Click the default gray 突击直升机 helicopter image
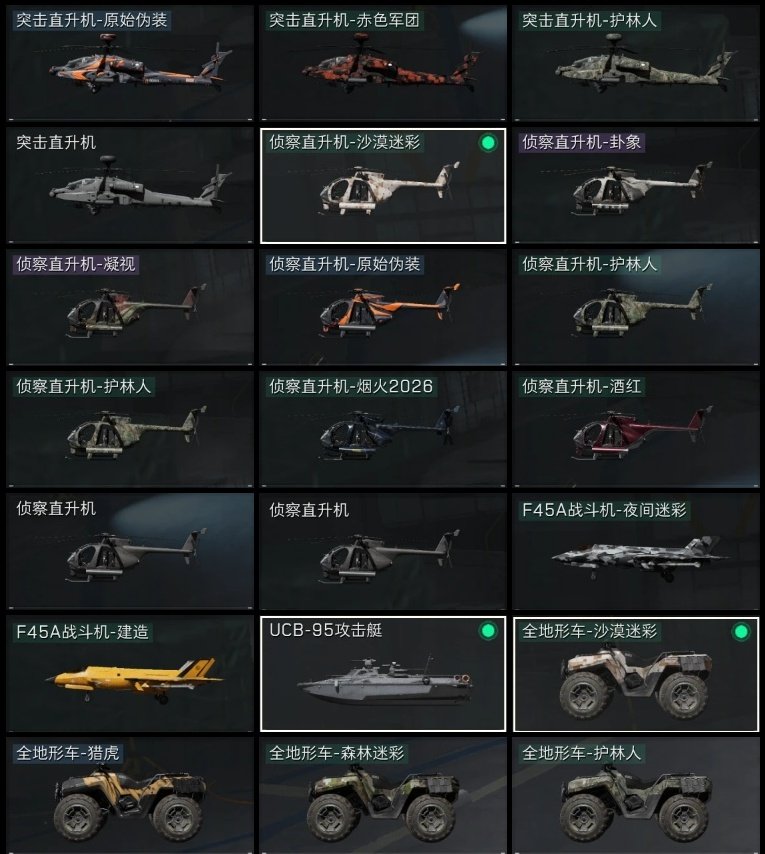Viewport: 765px width, 854px height. point(140,185)
